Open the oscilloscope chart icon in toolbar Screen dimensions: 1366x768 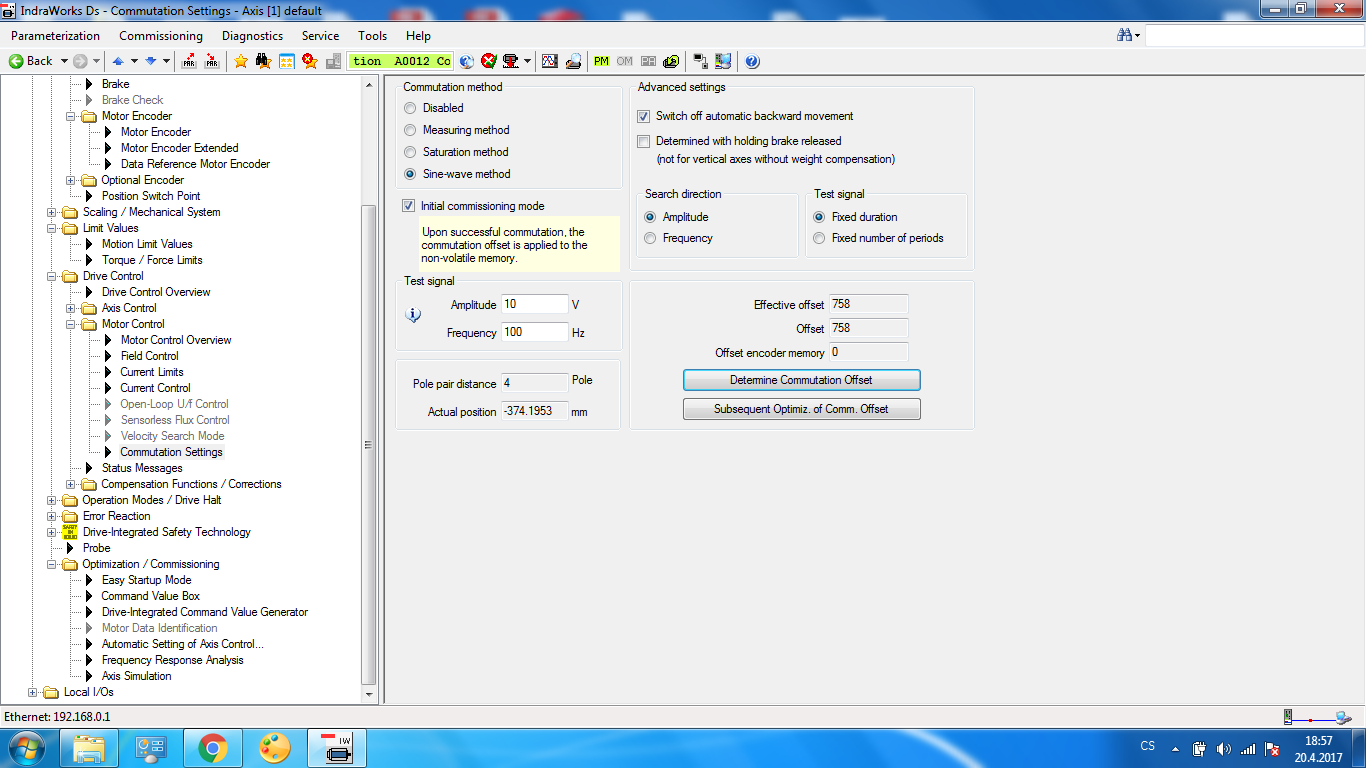pos(550,61)
